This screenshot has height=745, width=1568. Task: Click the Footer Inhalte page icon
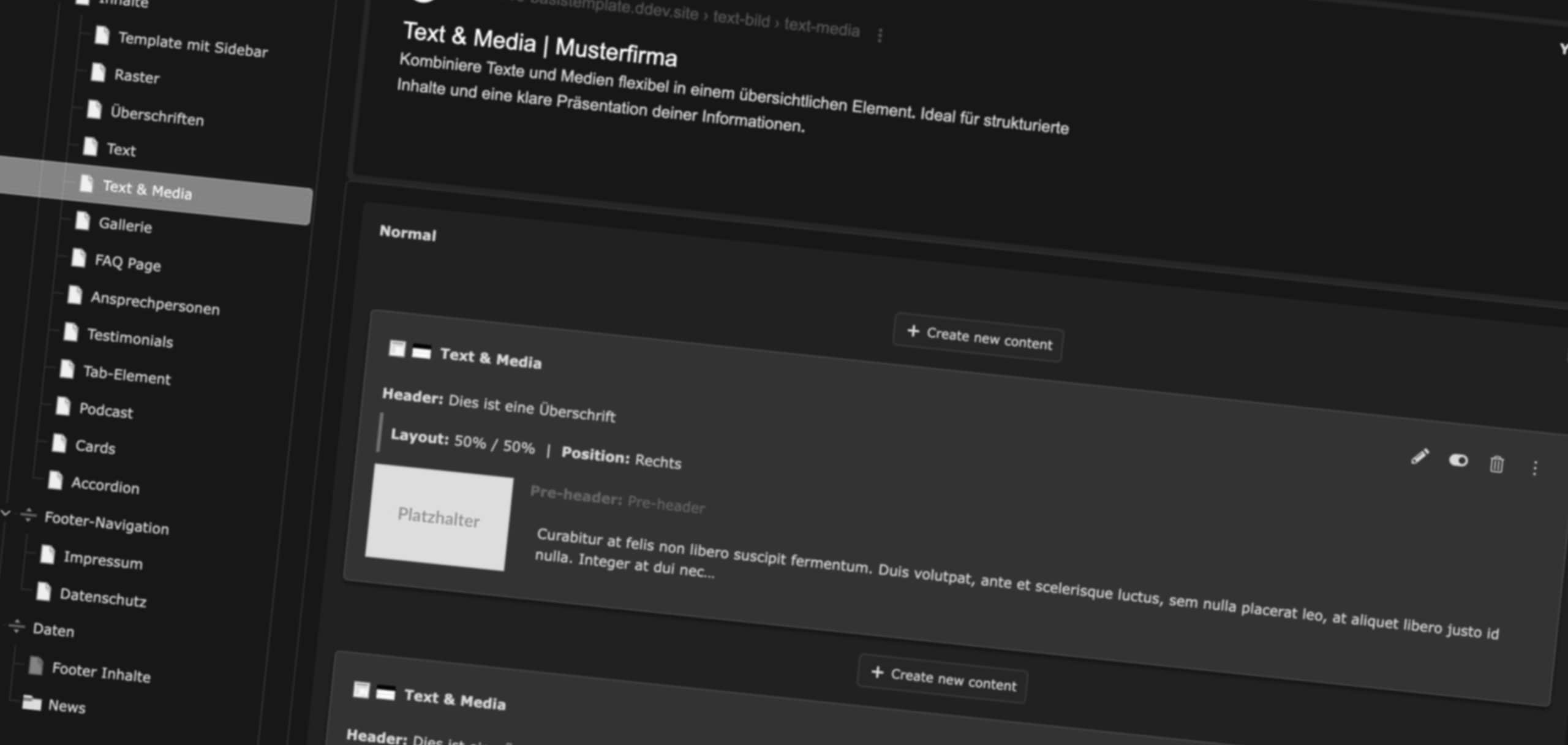[36, 666]
